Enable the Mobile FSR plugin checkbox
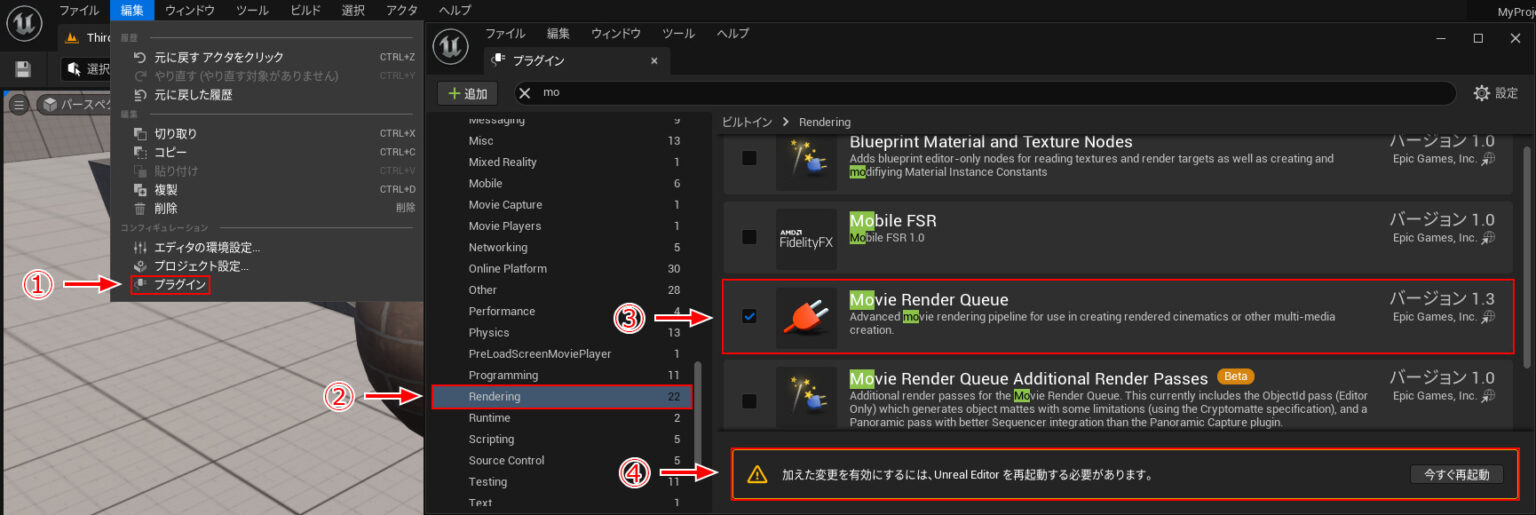The height and width of the screenshot is (515, 1536). pyautogui.click(x=749, y=237)
